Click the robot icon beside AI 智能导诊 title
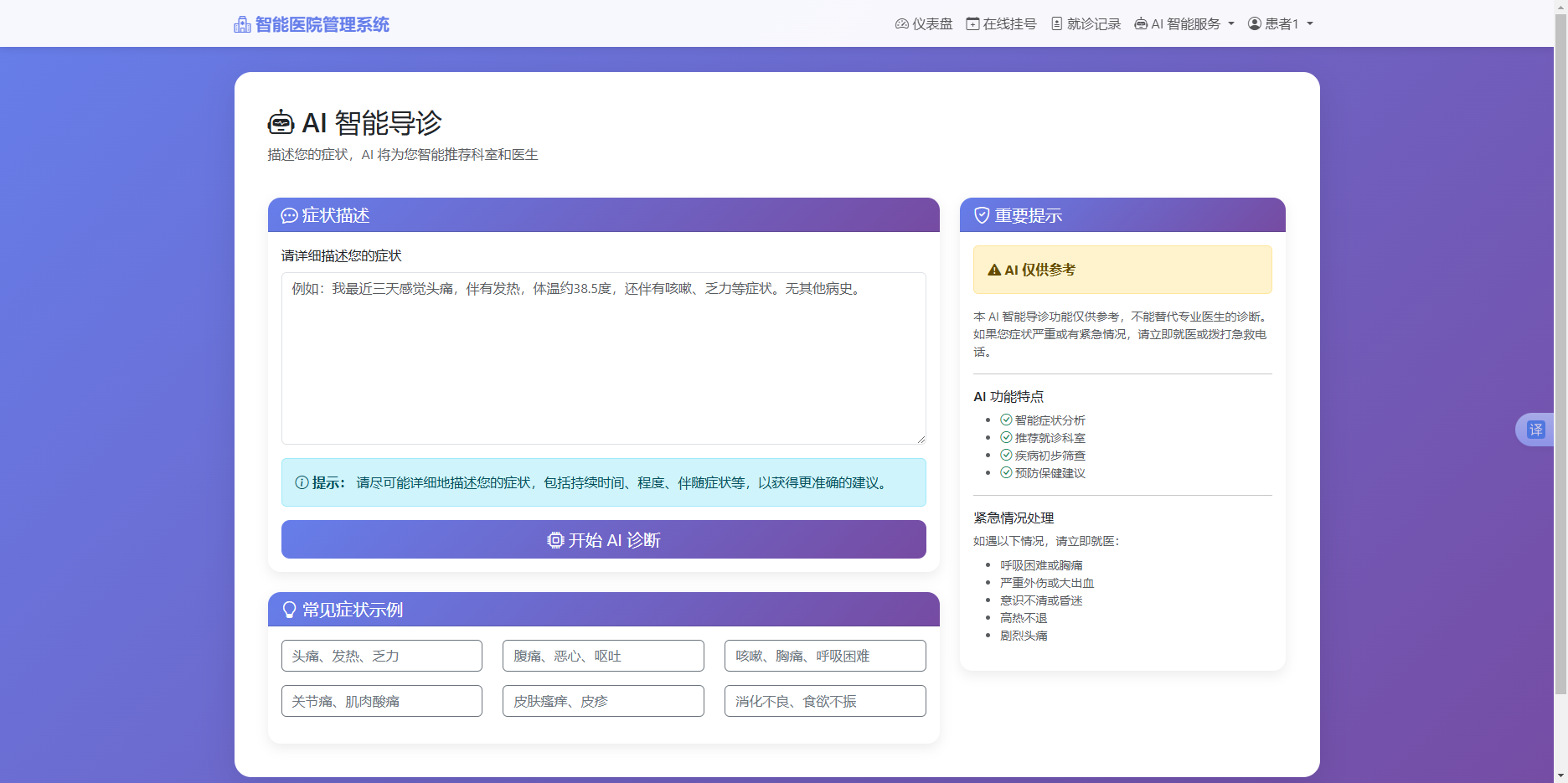 click(281, 122)
